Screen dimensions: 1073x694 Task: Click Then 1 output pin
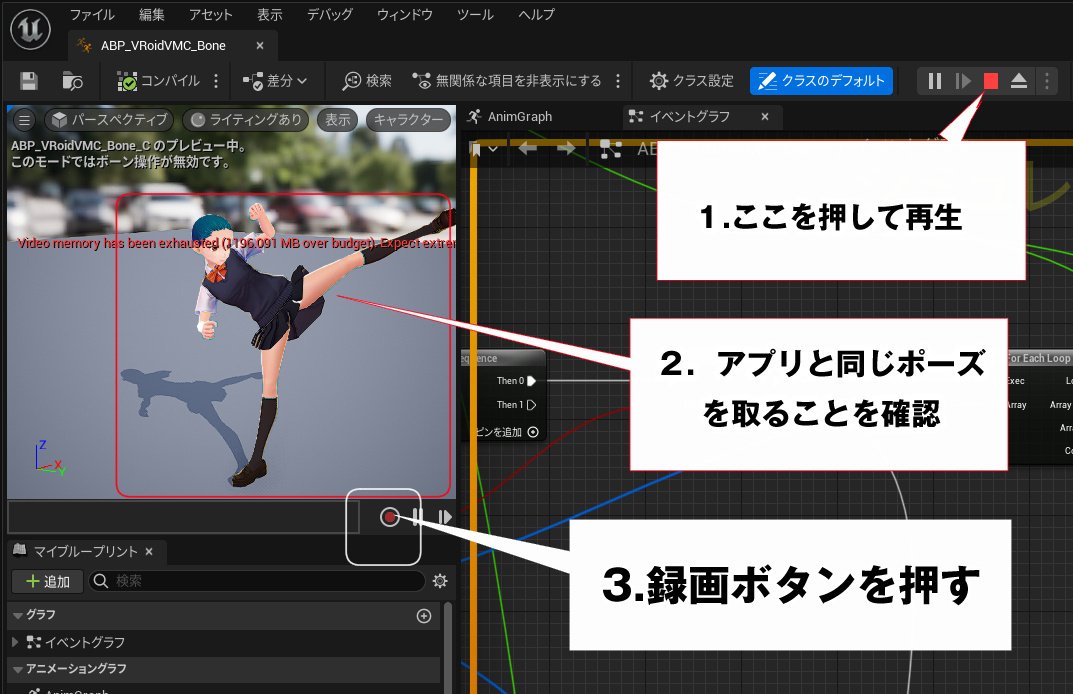(532, 404)
